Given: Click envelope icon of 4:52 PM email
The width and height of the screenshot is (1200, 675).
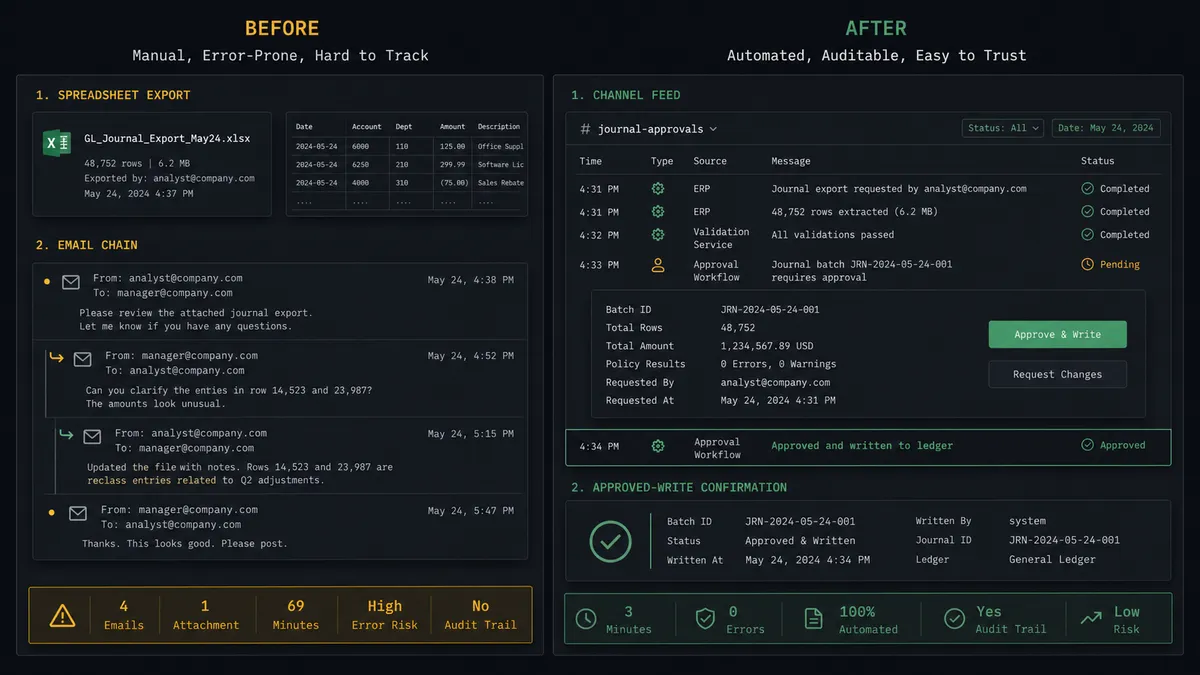Looking at the screenshot, I should tap(83, 359).
